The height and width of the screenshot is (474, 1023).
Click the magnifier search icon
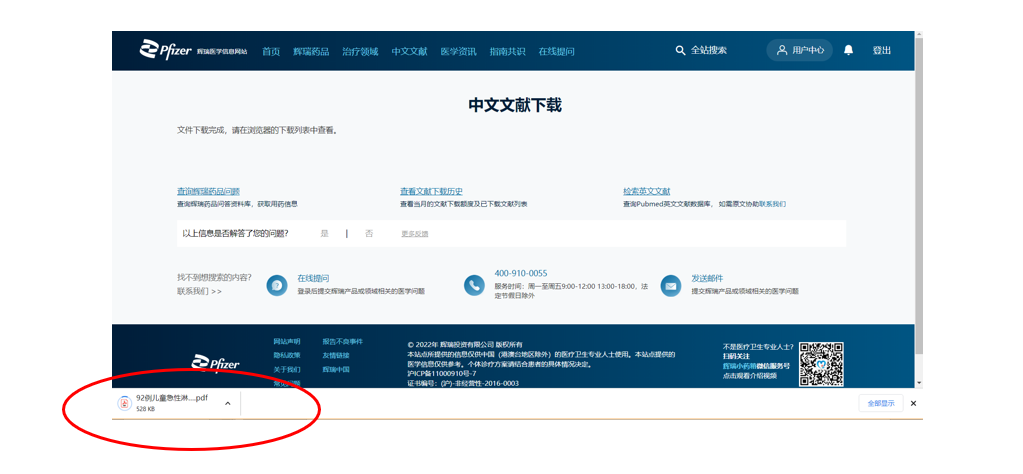point(680,50)
